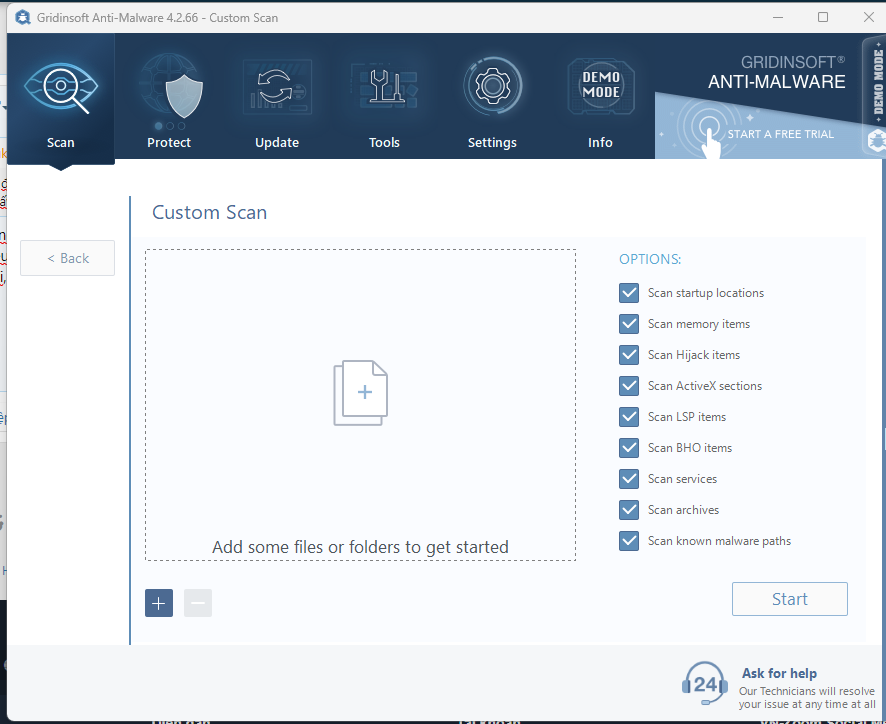Switch to the Info tab label
Screen dimensions: 886x724
click(x=600, y=142)
